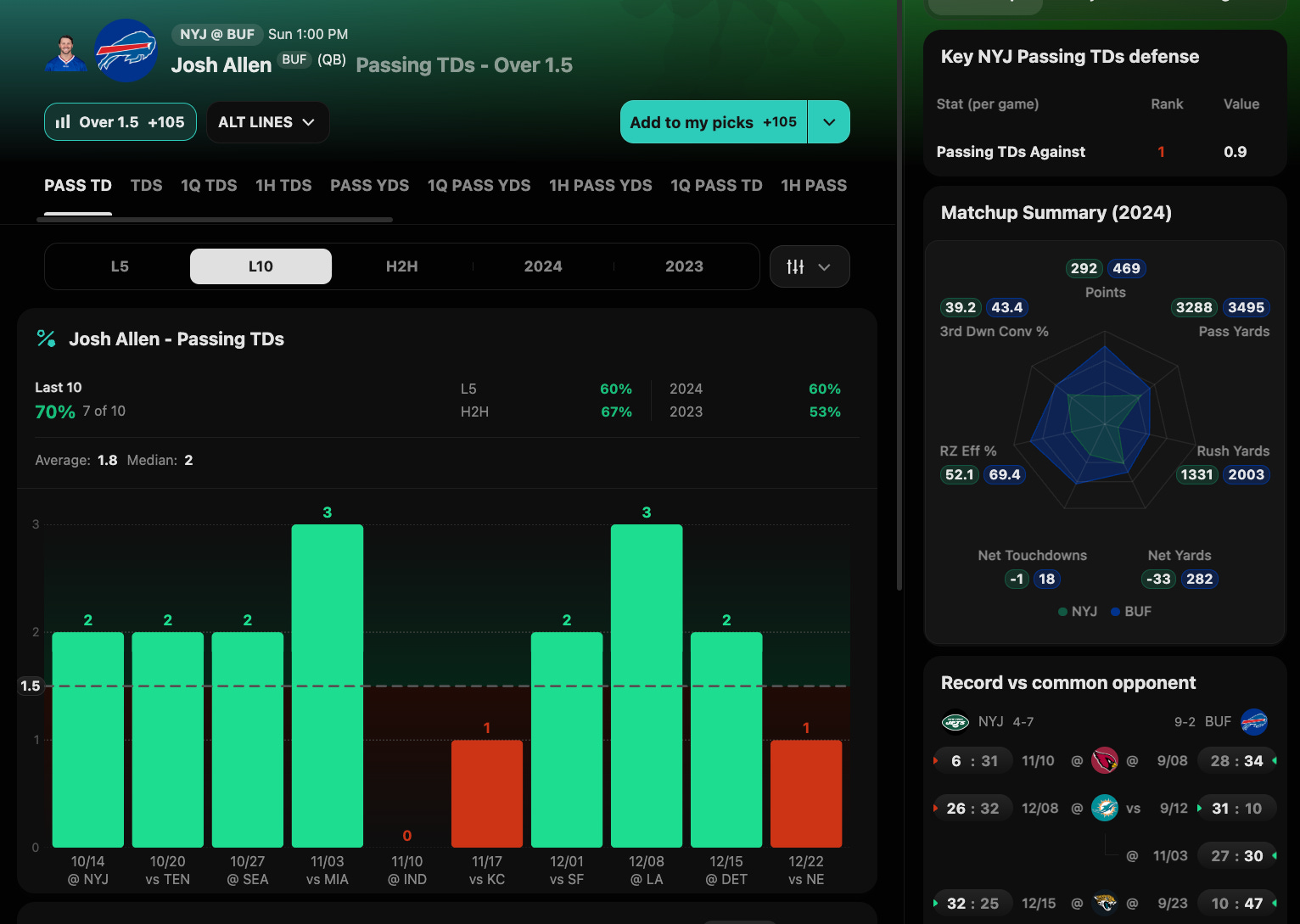Screen dimensions: 1300x924
Task: Click the horizontal tab scrollbar
Action: [x=215, y=220]
